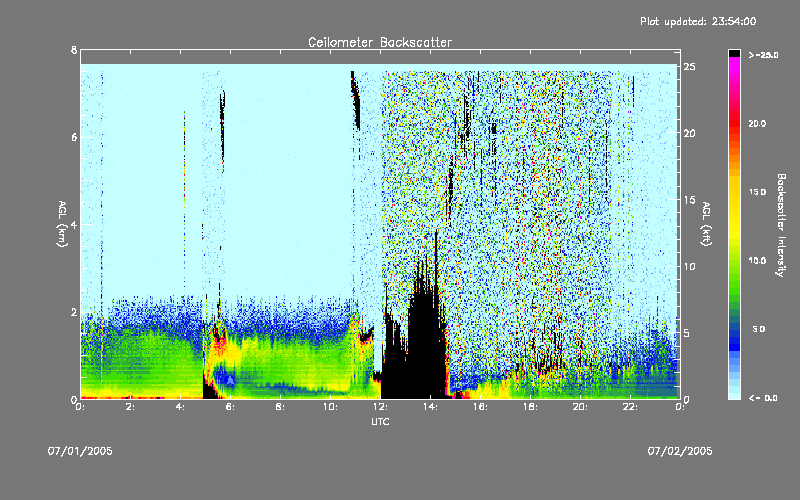Click the 10 tick on the kft axis
Image resolution: width=800 pixels, height=500 pixels.
(x=689, y=266)
